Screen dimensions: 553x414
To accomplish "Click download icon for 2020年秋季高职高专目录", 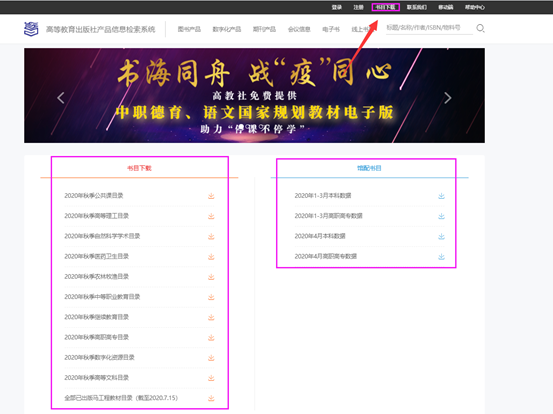I will point(211,337).
